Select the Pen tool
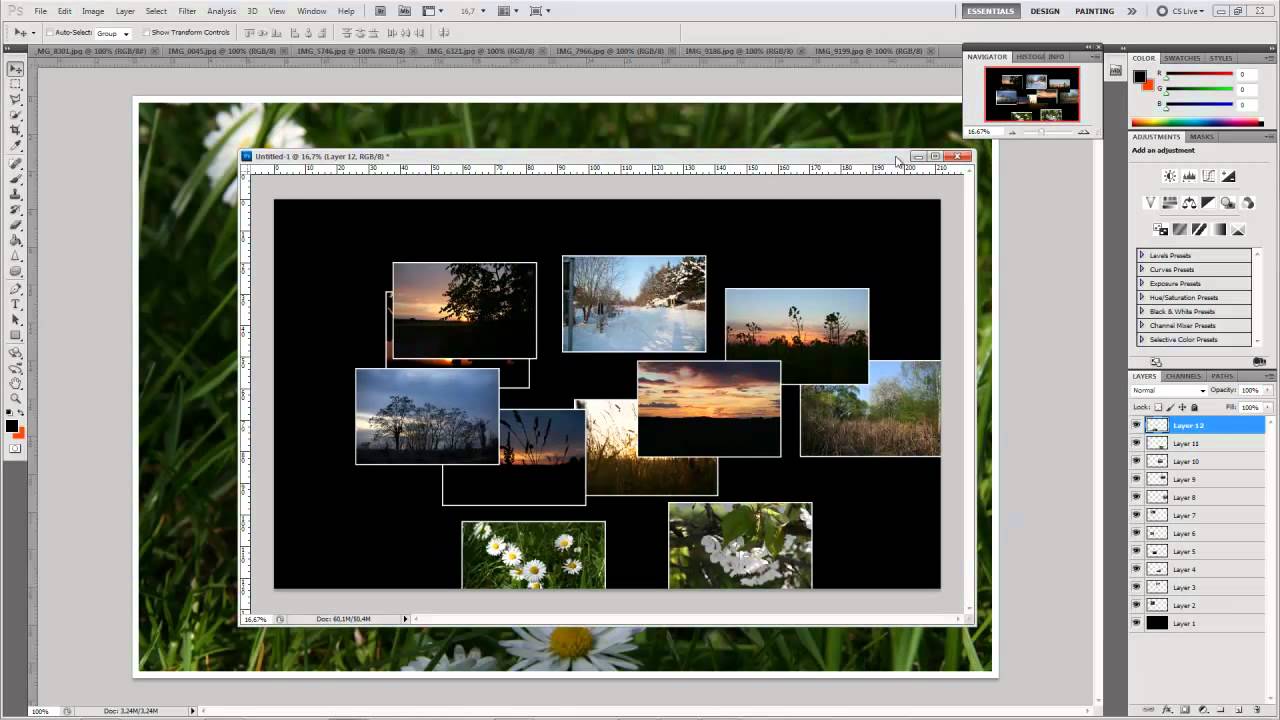Screen dimensions: 1280x720 16,288
